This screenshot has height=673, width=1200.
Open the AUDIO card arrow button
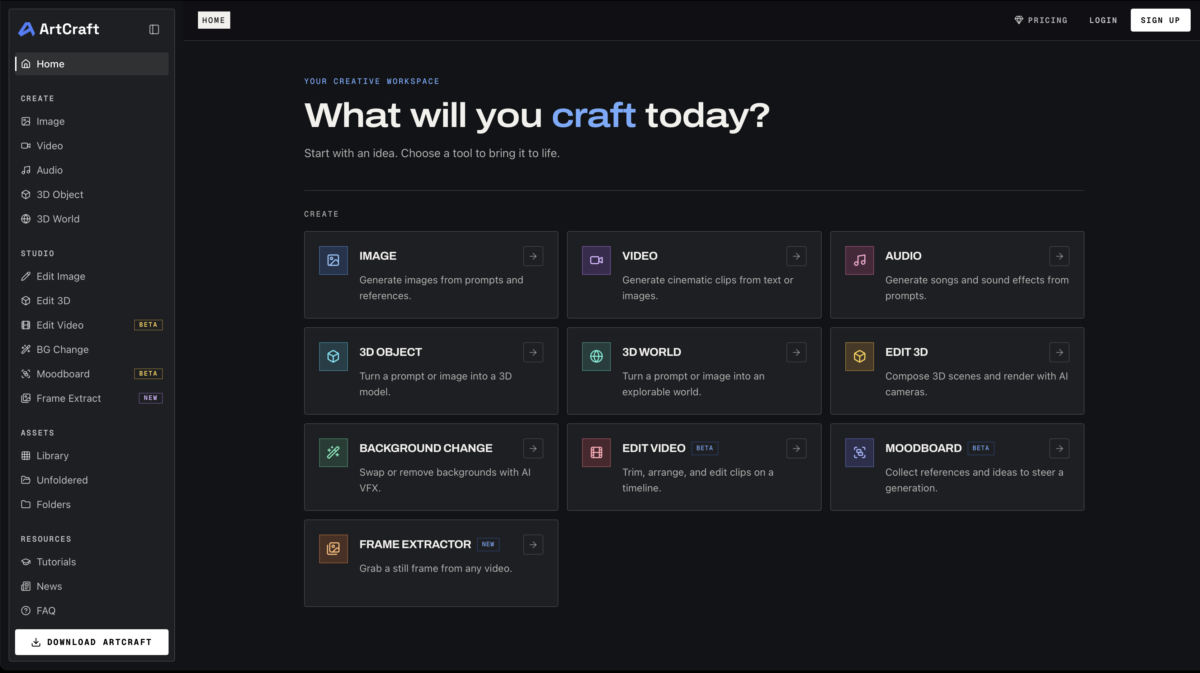(1059, 256)
